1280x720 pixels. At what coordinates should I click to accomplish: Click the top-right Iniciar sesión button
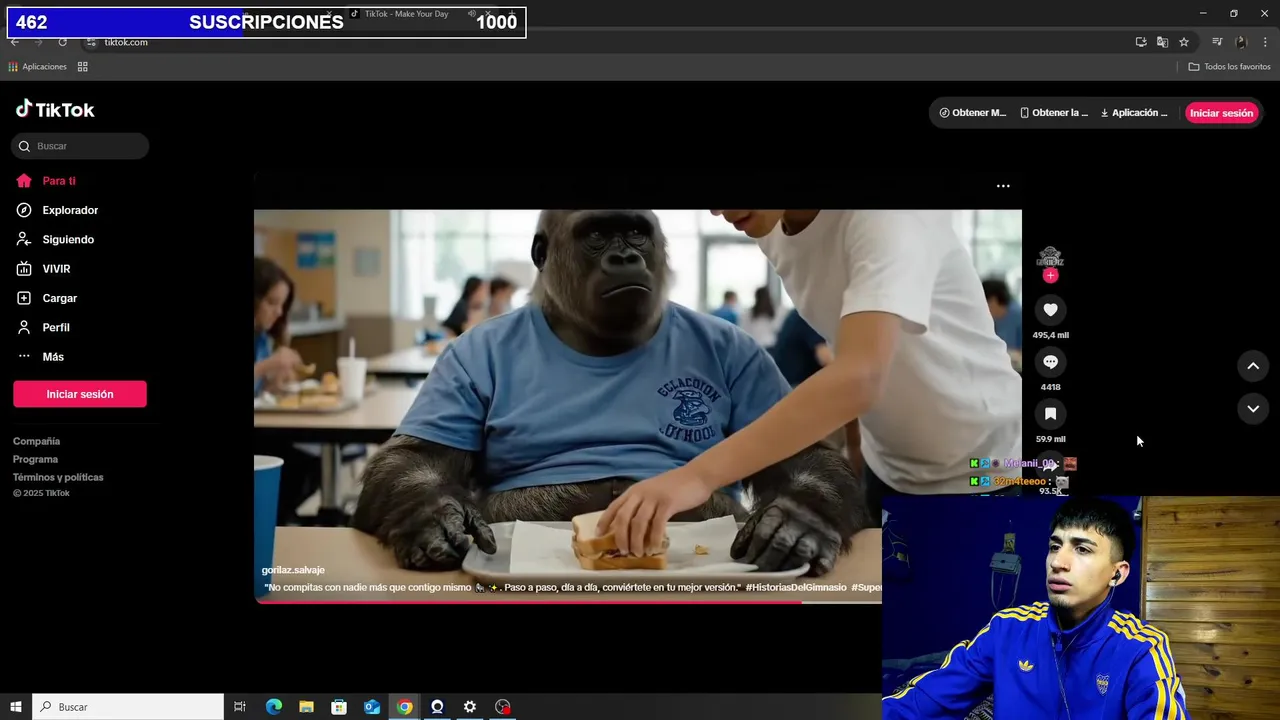coord(1221,113)
